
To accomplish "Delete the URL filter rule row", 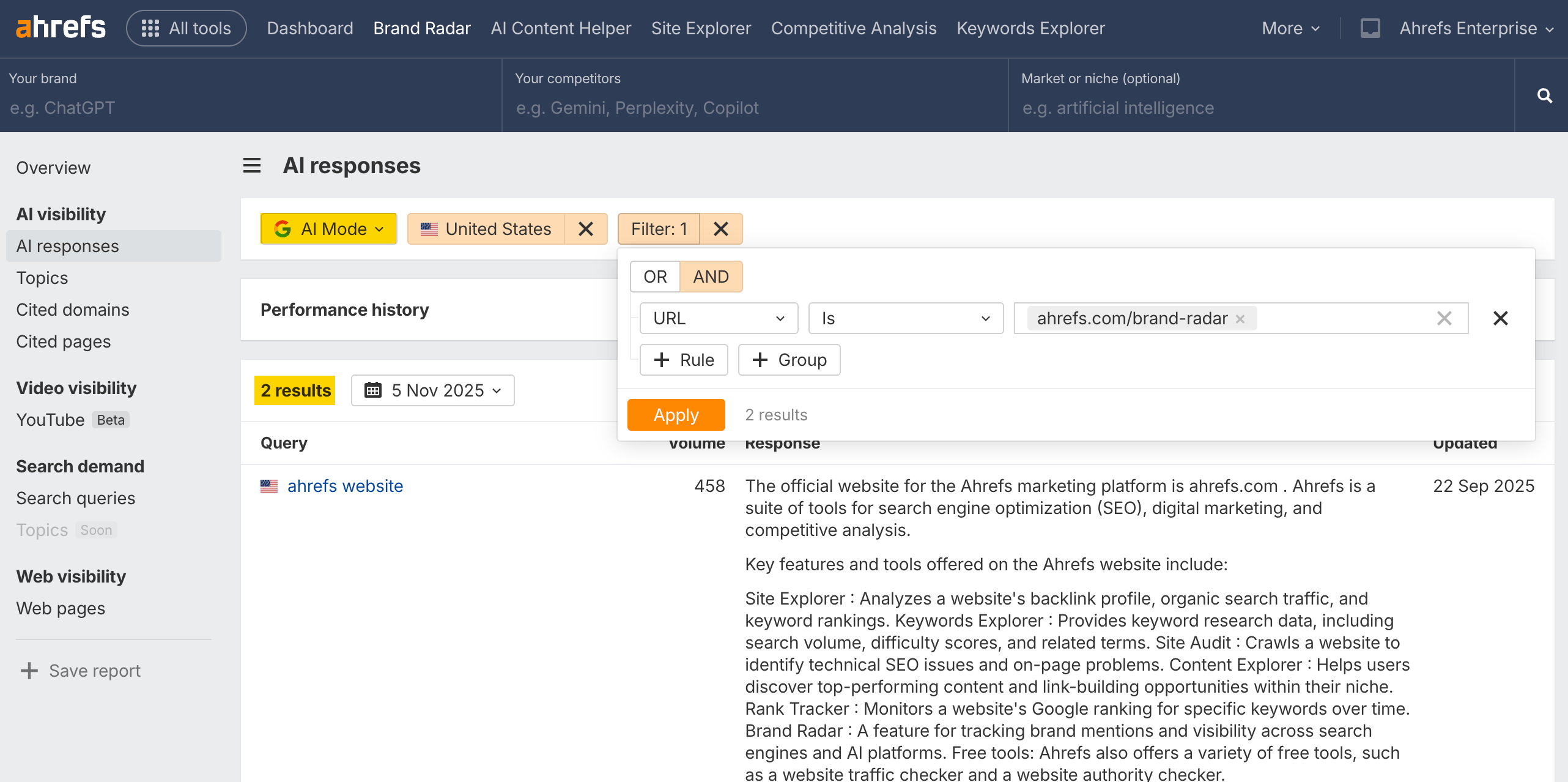I will [1500, 318].
